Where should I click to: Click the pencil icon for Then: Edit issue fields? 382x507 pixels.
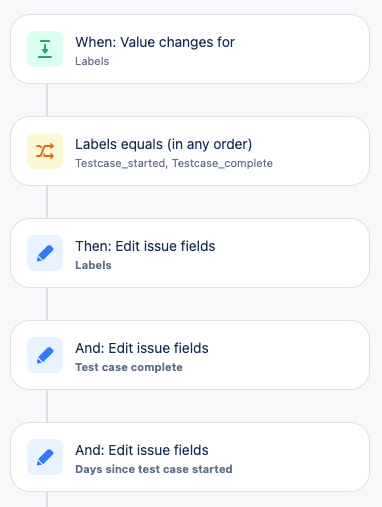[x=45, y=253]
